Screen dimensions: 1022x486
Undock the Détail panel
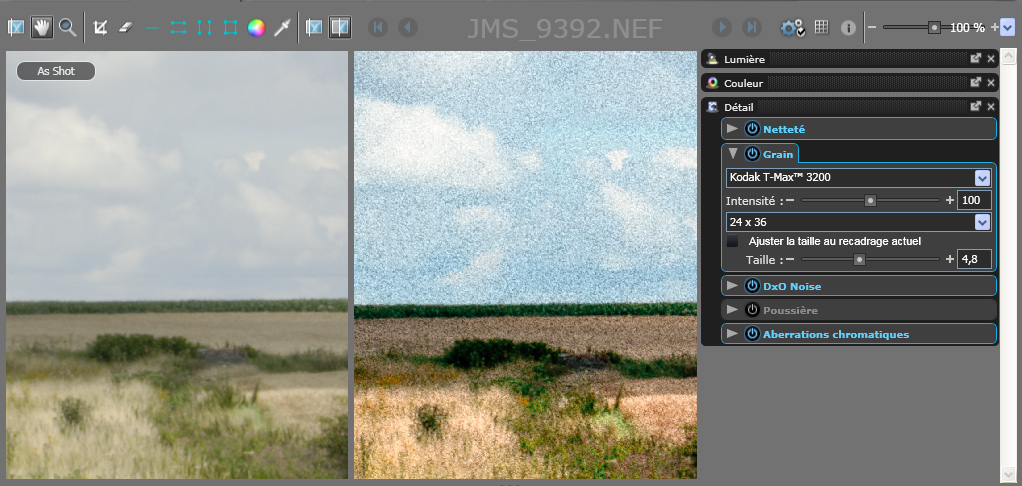click(x=976, y=106)
